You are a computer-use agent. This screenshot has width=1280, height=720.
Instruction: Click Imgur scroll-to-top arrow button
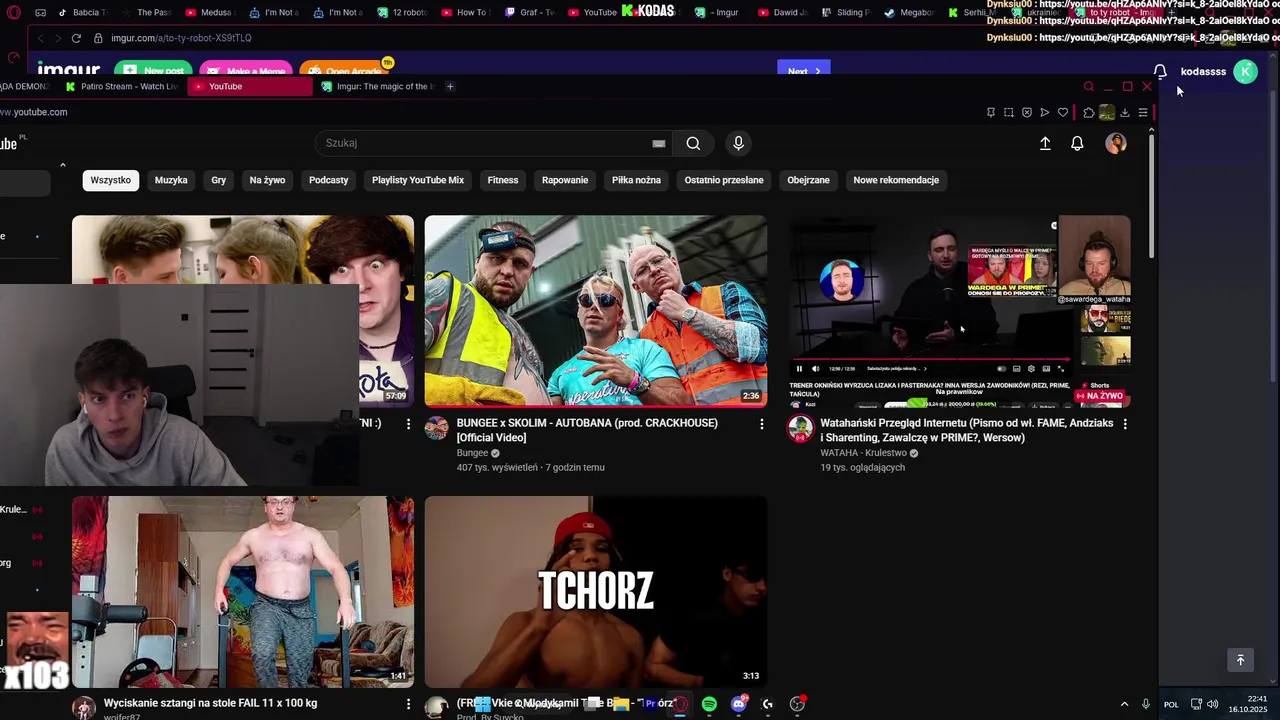pyautogui.click(x=1240, y=660)
